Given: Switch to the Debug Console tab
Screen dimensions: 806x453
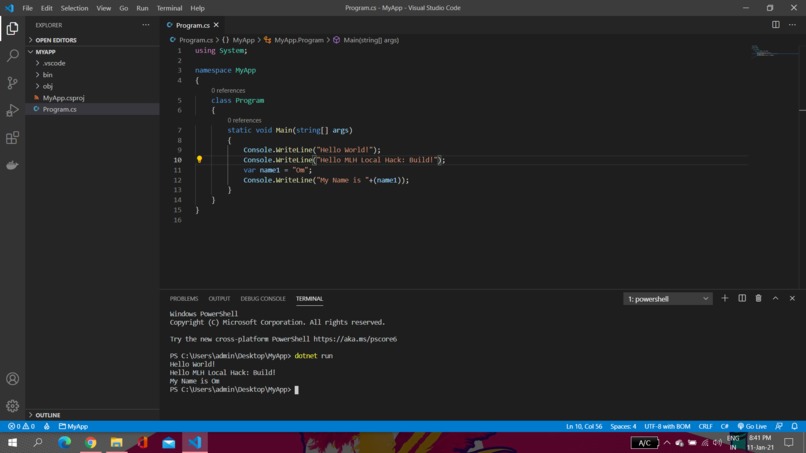Looking at the screenshot, I should coord(263,299).
